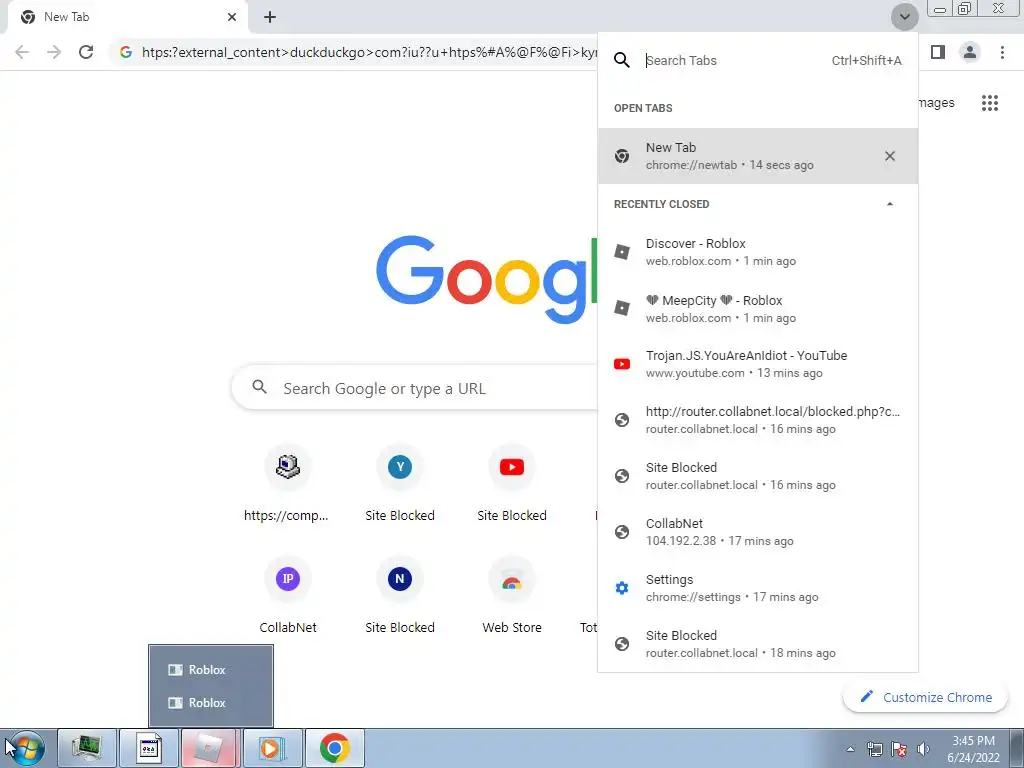Viewport: 1024px width, 768px height.
Task: Open the profile avatar button
Action: point(970,52)
